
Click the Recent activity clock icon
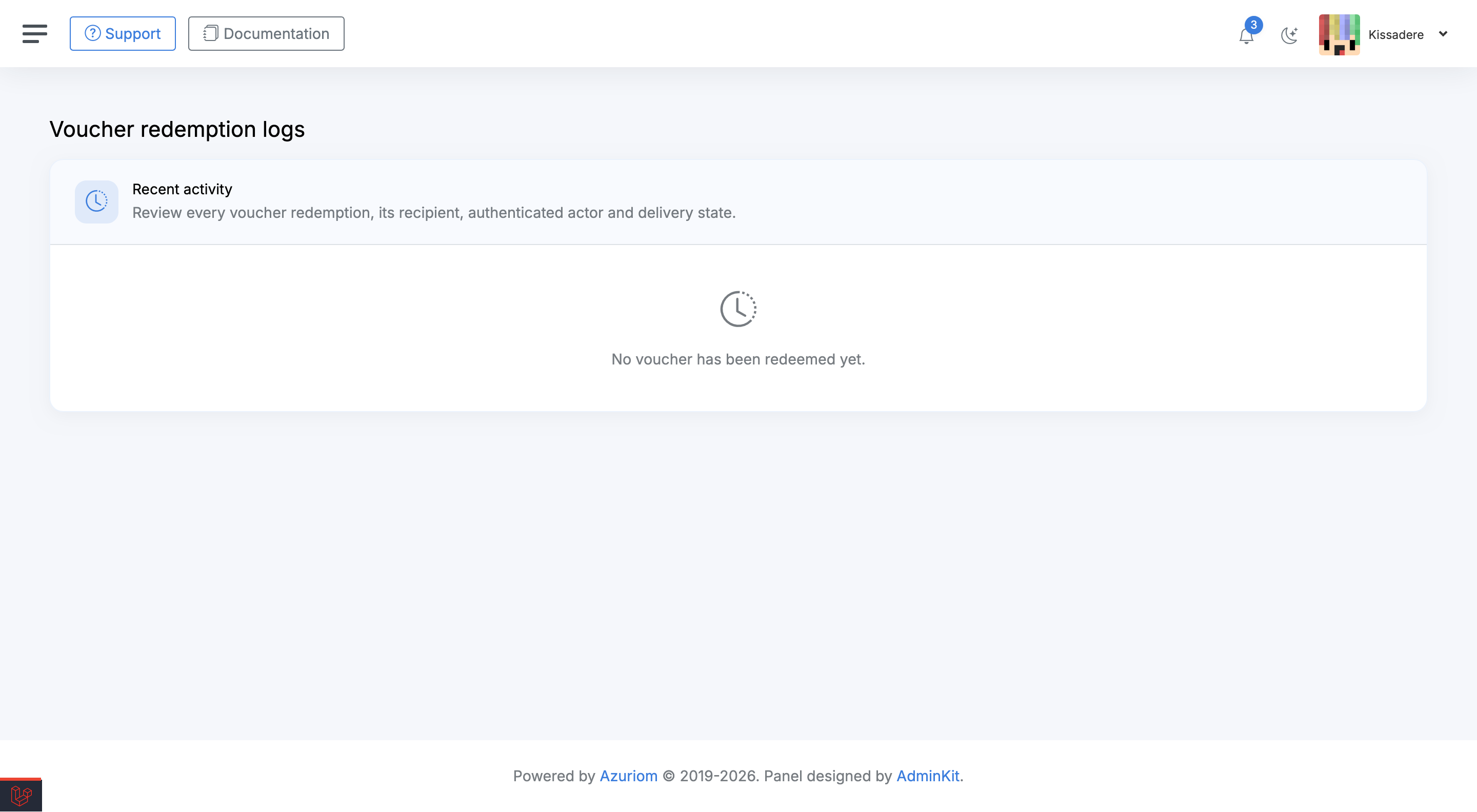tap(96, 201)
